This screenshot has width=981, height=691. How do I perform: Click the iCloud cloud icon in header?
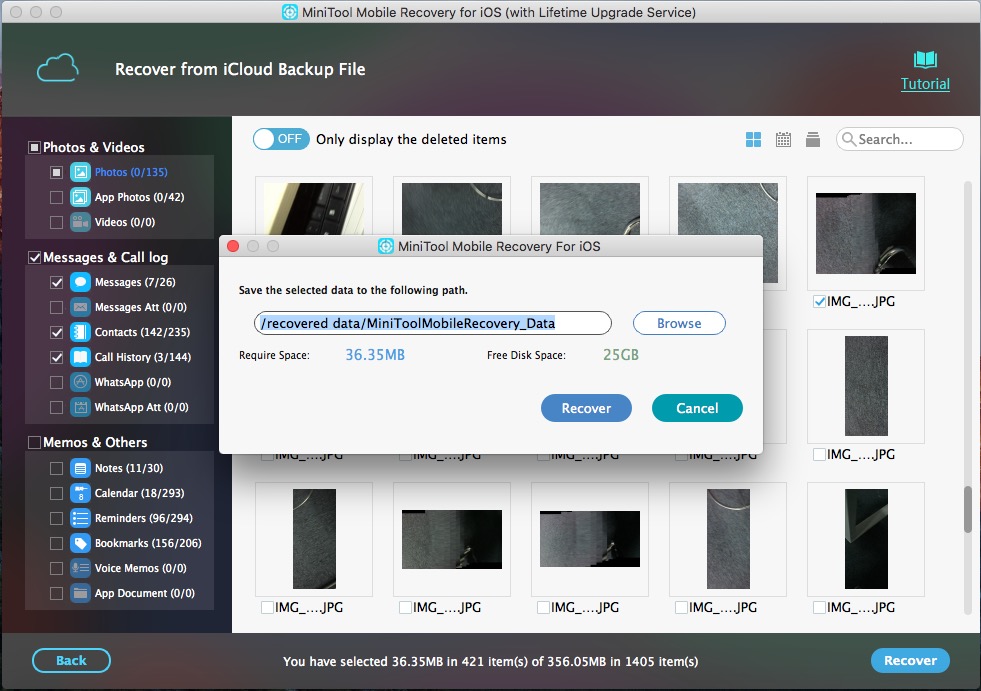coord(57,66)
